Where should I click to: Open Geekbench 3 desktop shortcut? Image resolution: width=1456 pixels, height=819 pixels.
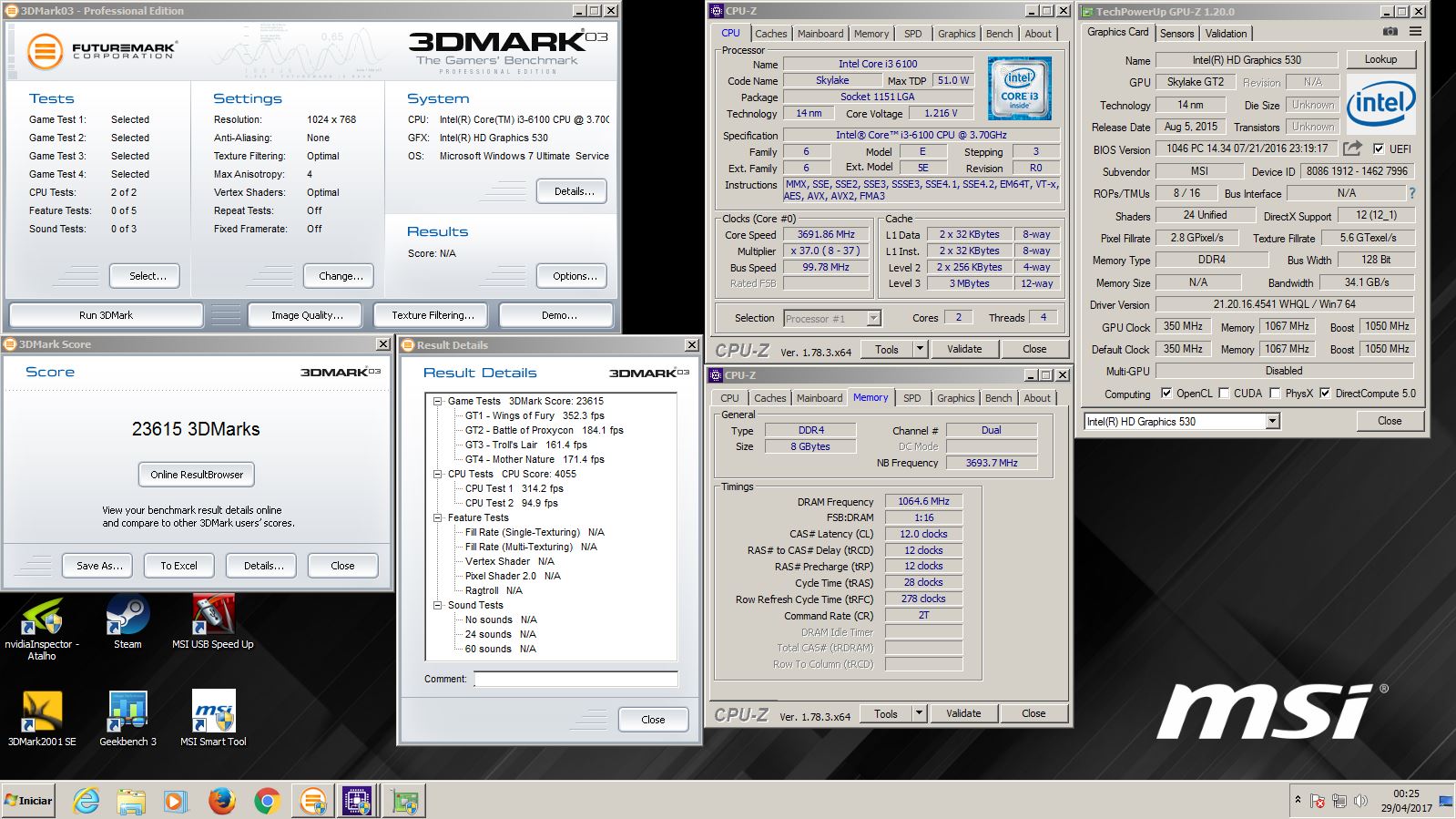point(127,719)
